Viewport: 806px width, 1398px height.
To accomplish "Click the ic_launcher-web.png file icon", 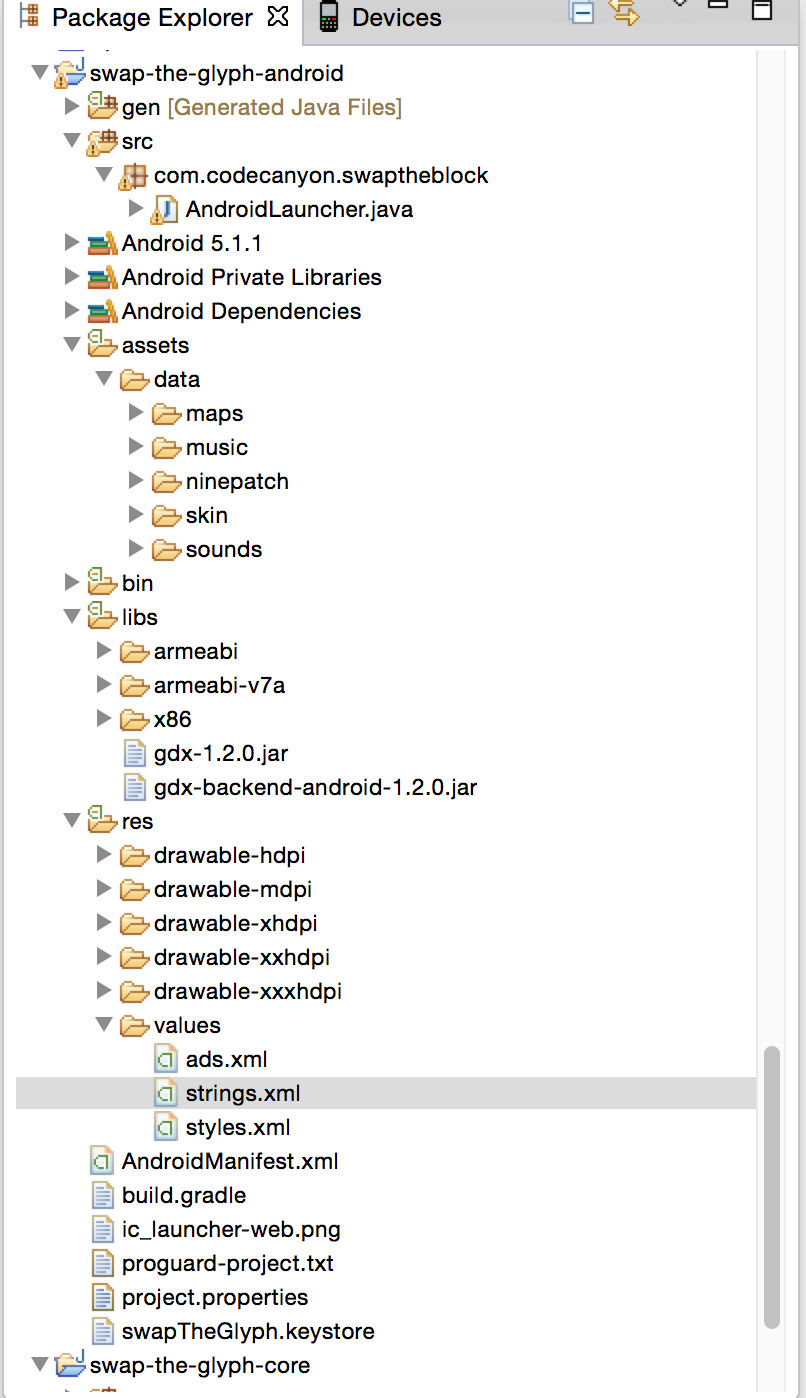I will click(102, 1229).
